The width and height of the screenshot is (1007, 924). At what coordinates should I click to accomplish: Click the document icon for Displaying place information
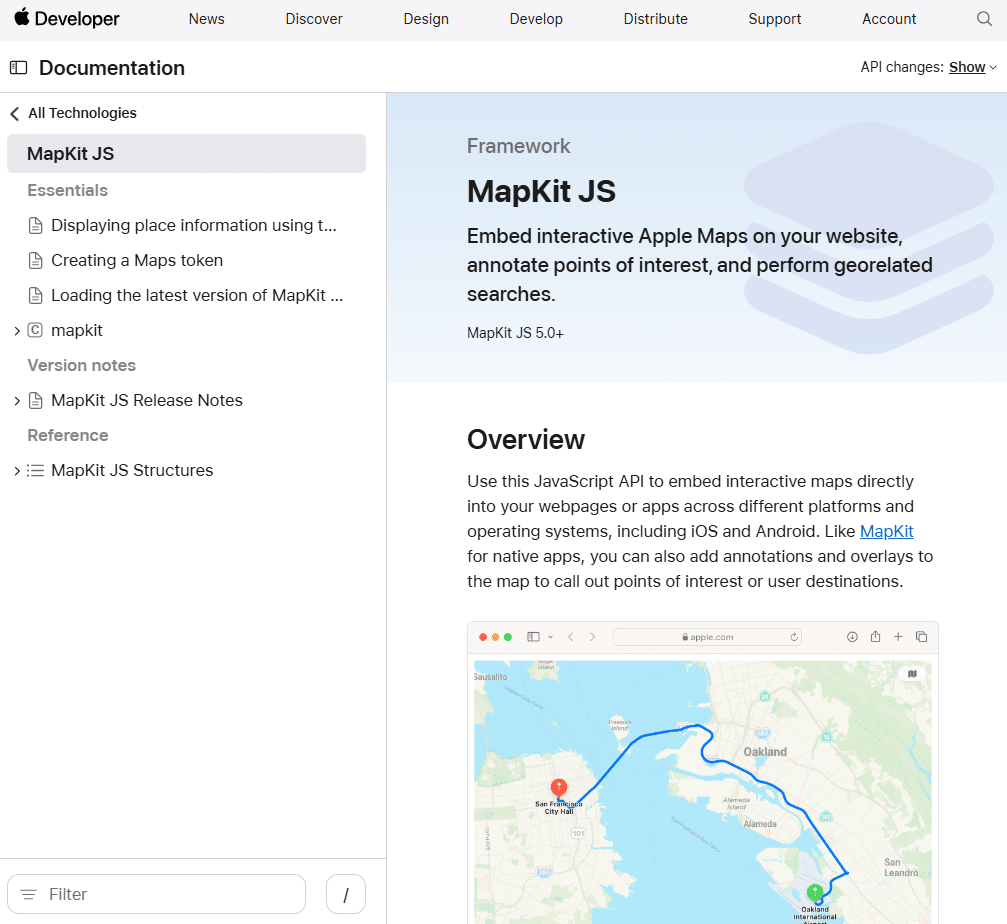36,225
